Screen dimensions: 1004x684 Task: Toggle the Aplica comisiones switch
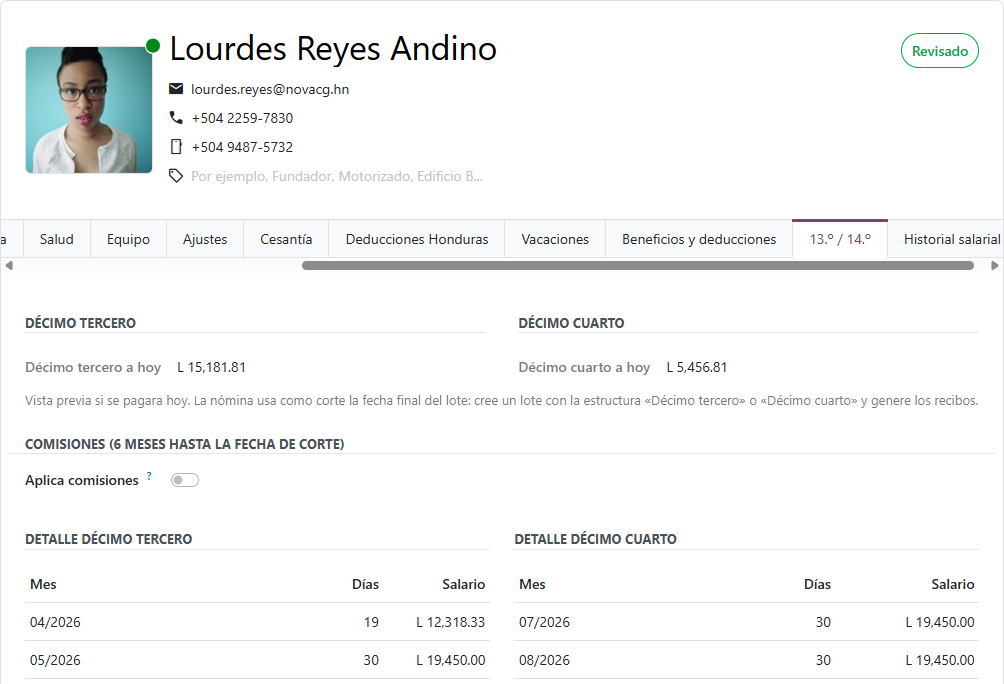coord(185,480)
